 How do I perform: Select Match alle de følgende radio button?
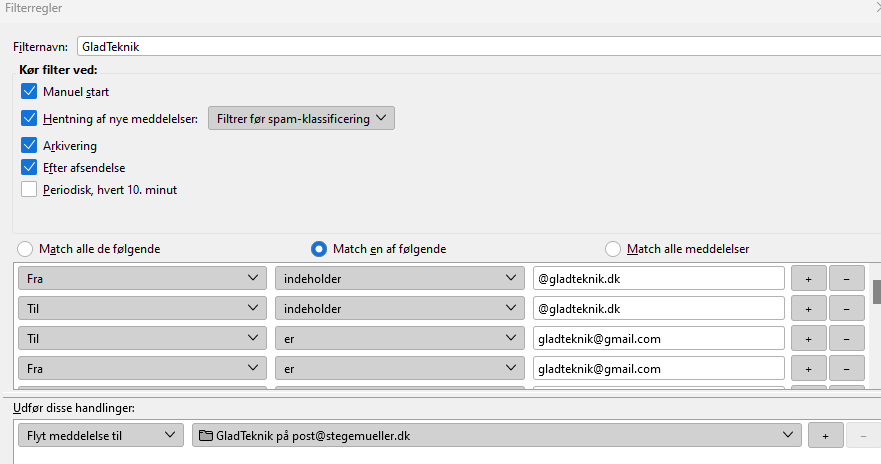(25, 249)
